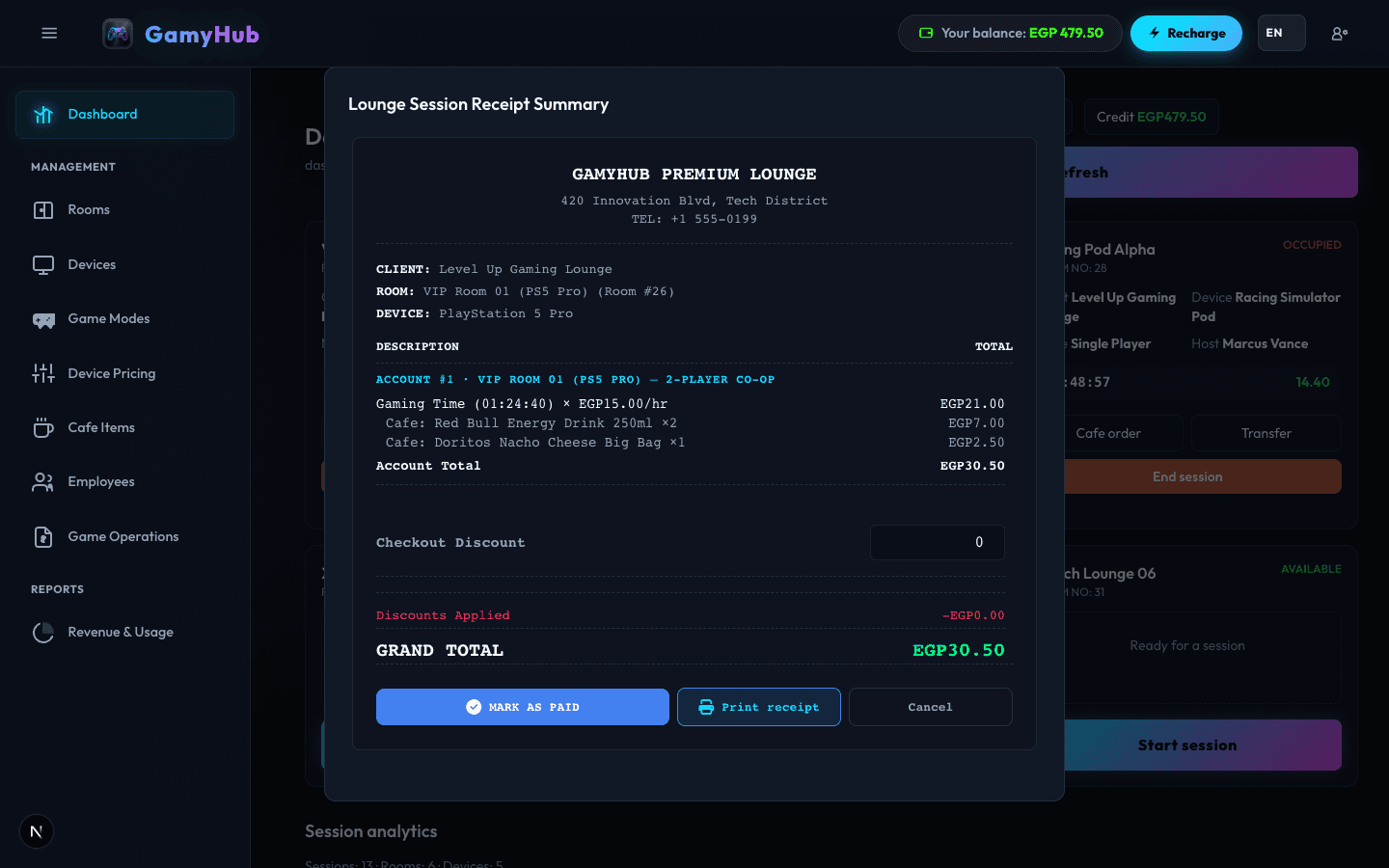Open the Dashboard menu item
The width and height of the screenshot is (1389, 868).
coord(124,115)
